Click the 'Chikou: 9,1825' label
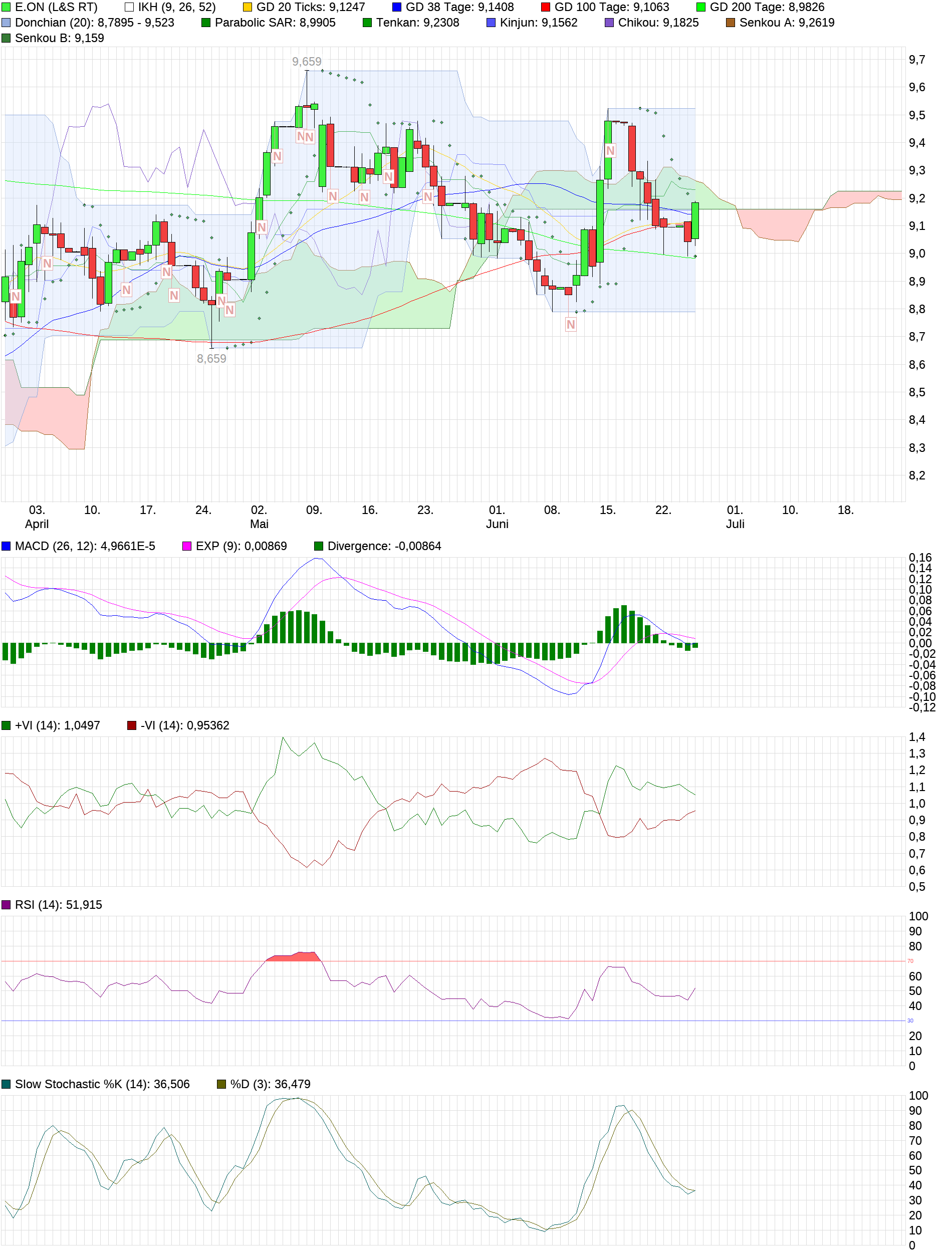Viewport: 952px width, 1258px height. [x=658, y=23]
